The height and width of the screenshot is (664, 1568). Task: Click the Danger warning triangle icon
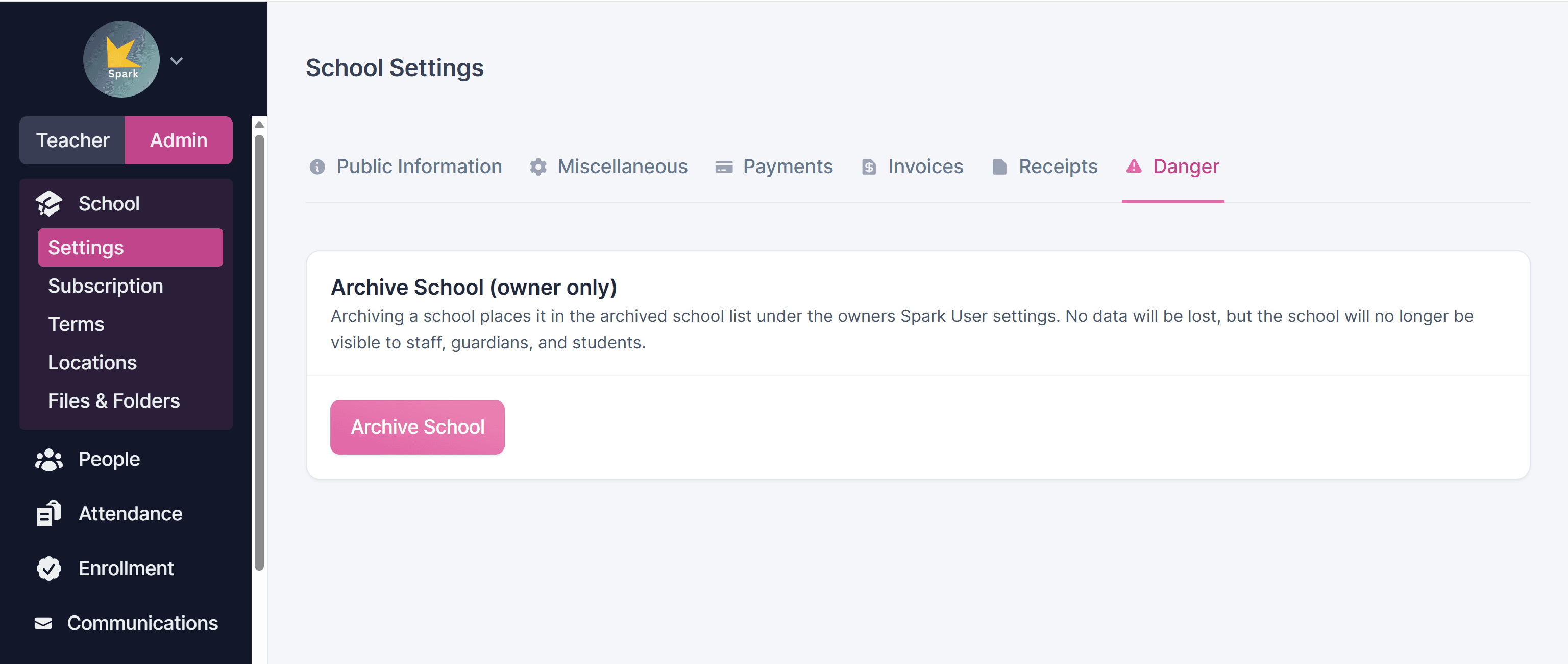[1134, 165]
